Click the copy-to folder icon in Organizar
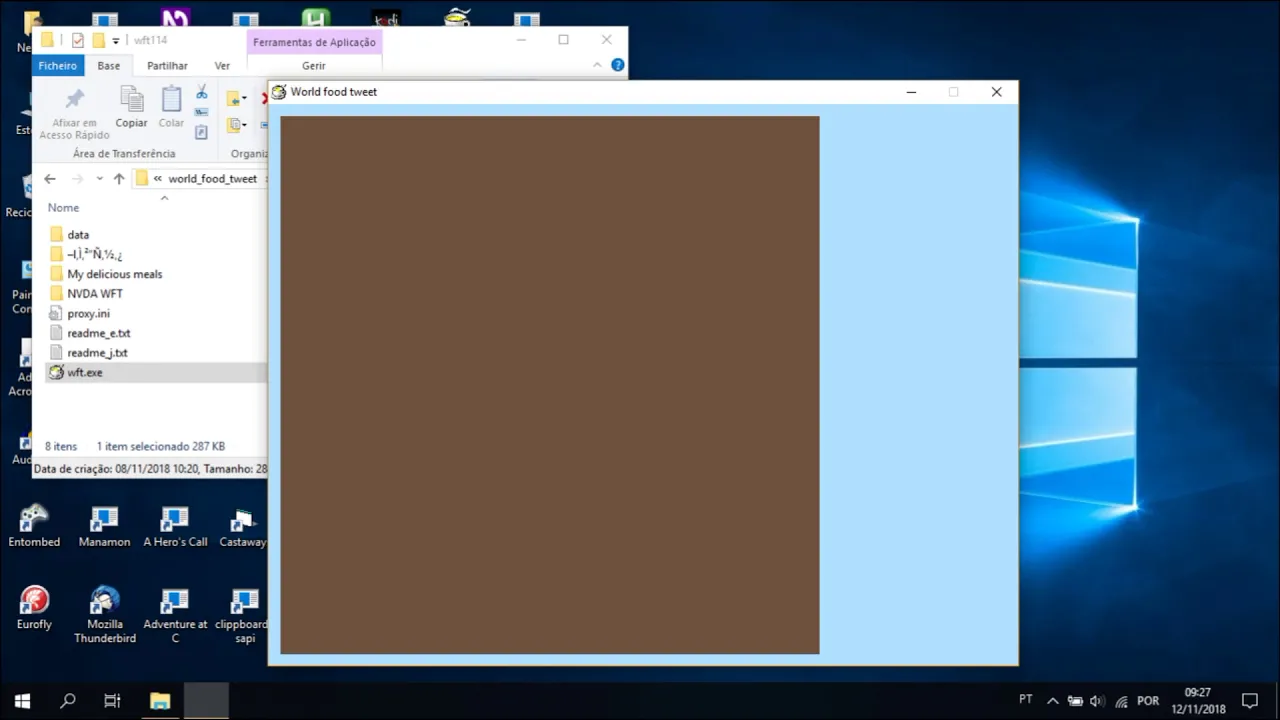Image resolution: width=1280 pixels, height=720 pixels. [236, 125]
